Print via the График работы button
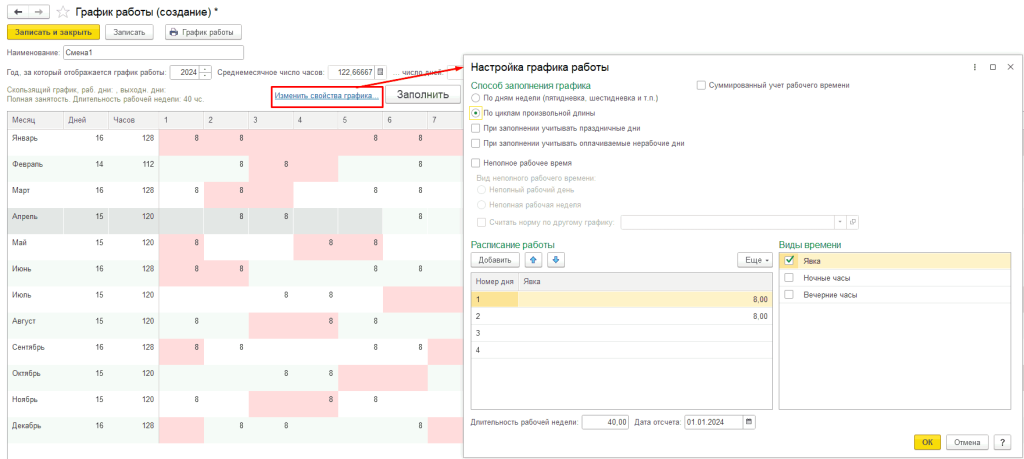The image size is (1024, 459). (203, 32)
